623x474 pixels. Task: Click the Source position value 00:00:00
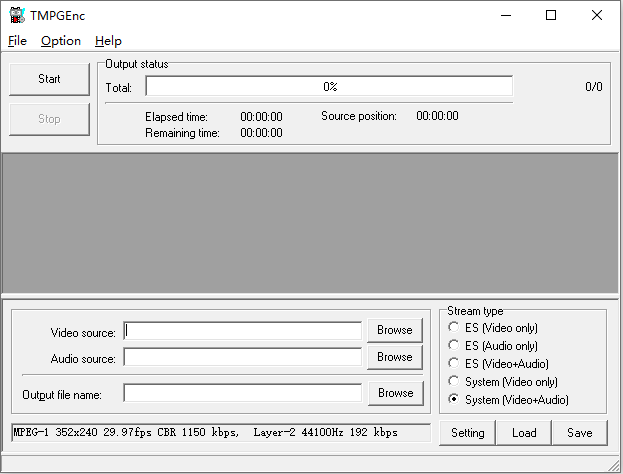437,116
